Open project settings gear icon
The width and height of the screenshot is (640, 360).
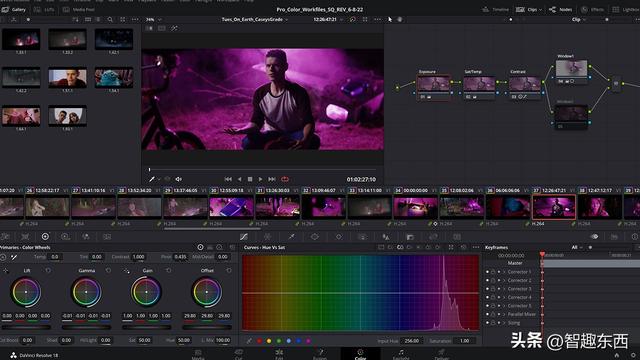[633, 355]
